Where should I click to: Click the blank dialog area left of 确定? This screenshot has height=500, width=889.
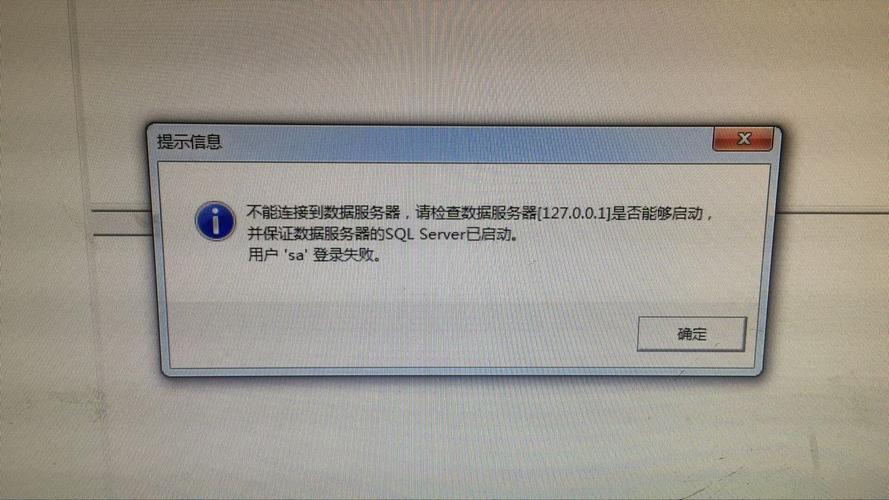(x=397, y=334)
